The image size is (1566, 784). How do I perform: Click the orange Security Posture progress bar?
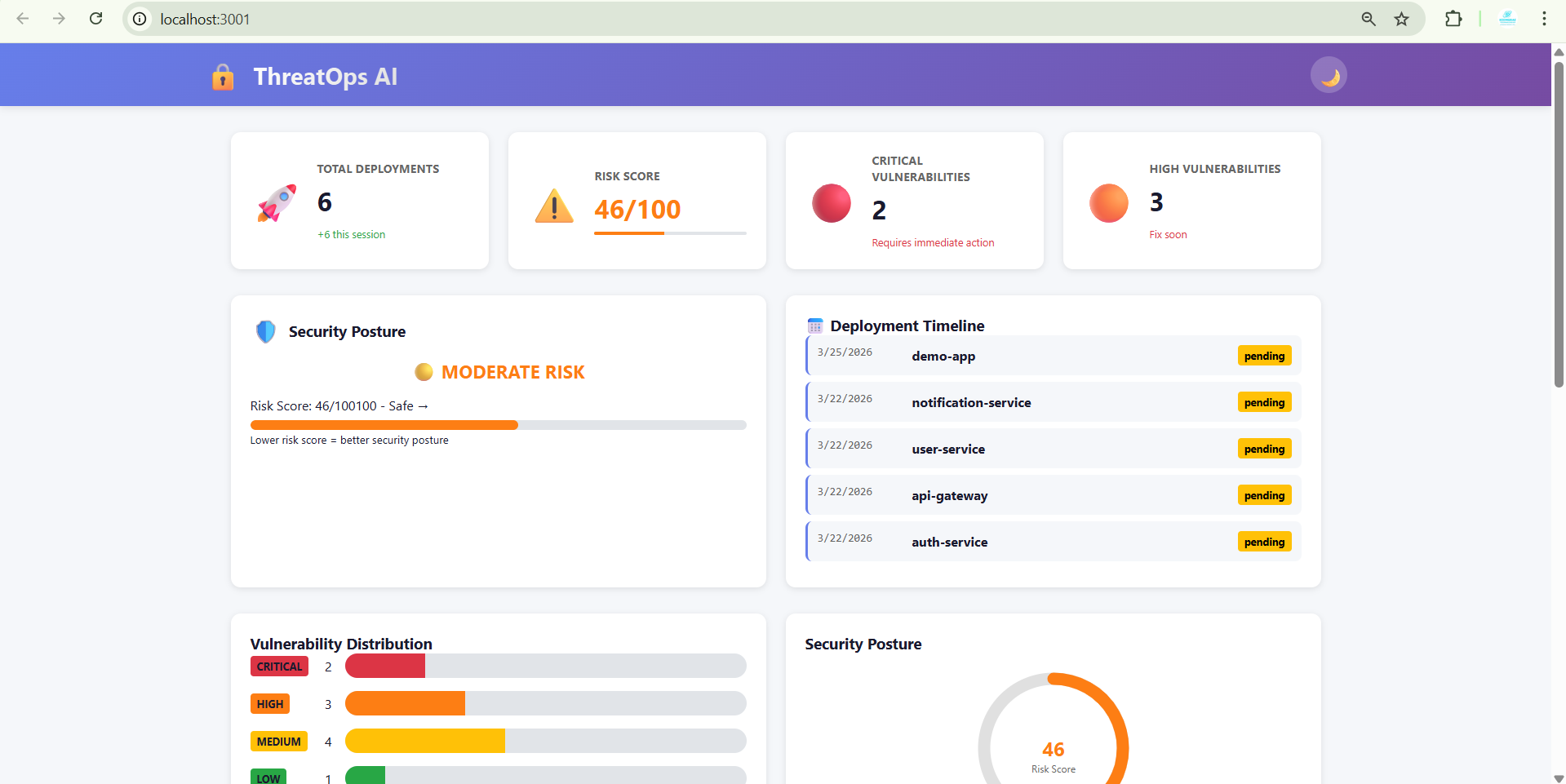pos(384,425)
